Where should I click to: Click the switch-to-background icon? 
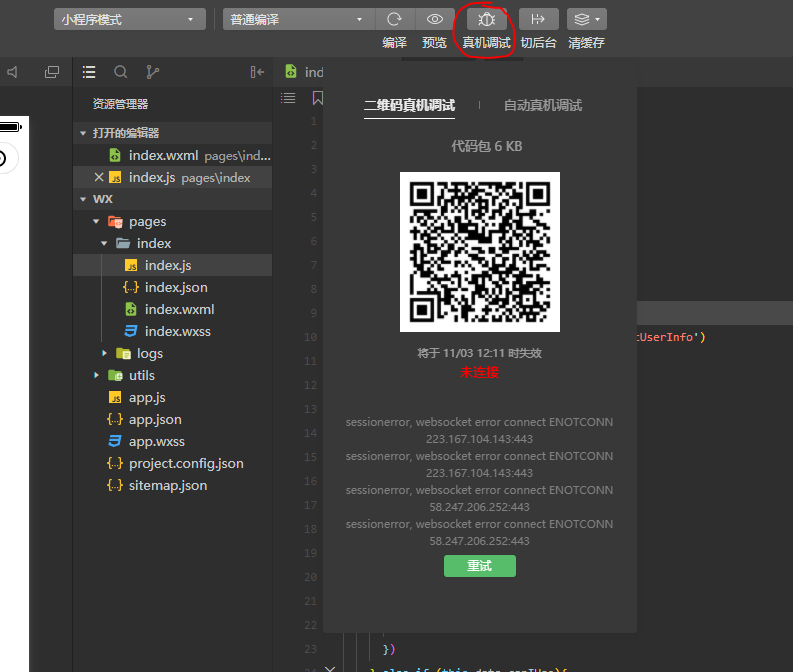538,19
